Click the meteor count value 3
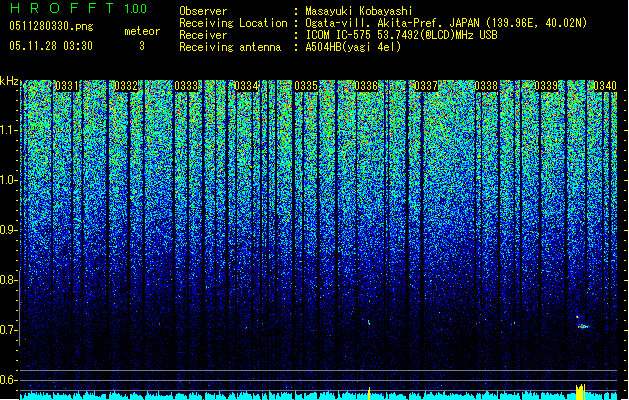The width and height of the screenshot is (629, 400). (142, 46)
